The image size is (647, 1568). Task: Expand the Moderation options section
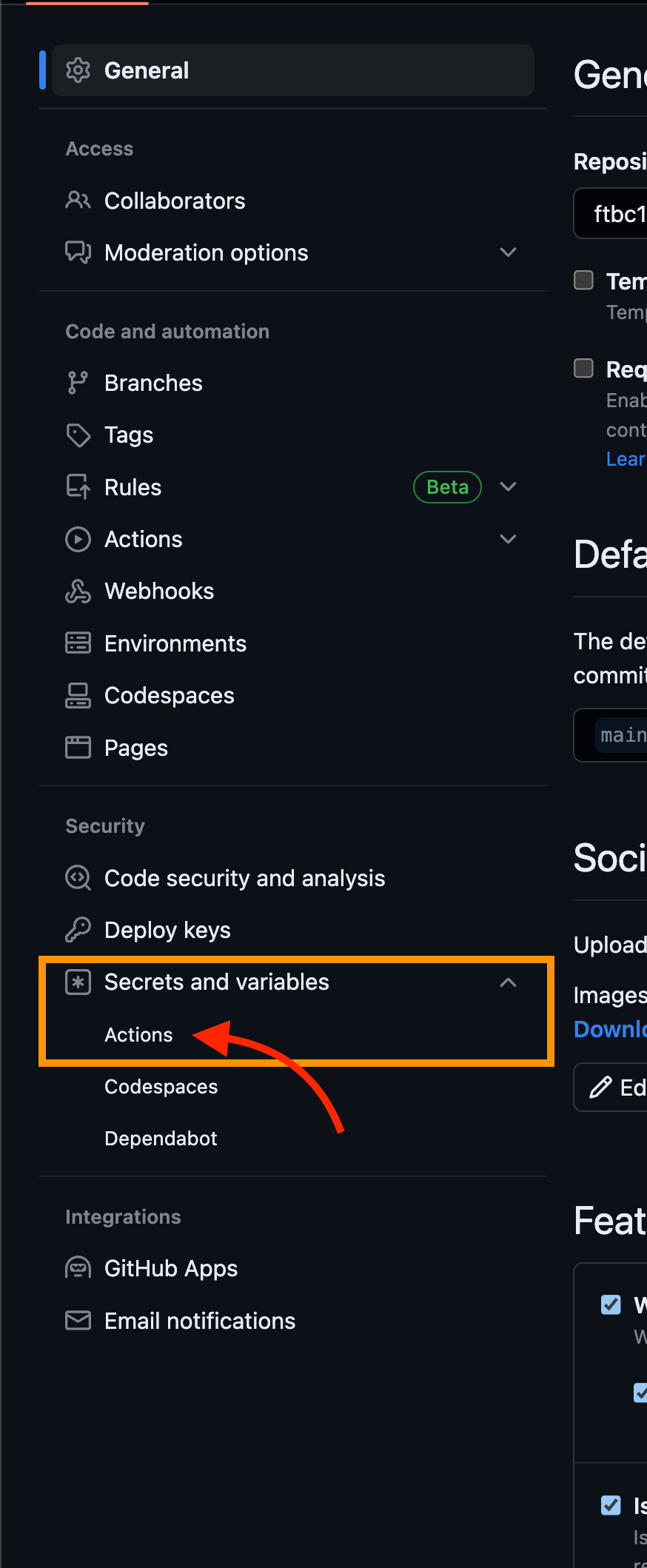coord(508,252)
